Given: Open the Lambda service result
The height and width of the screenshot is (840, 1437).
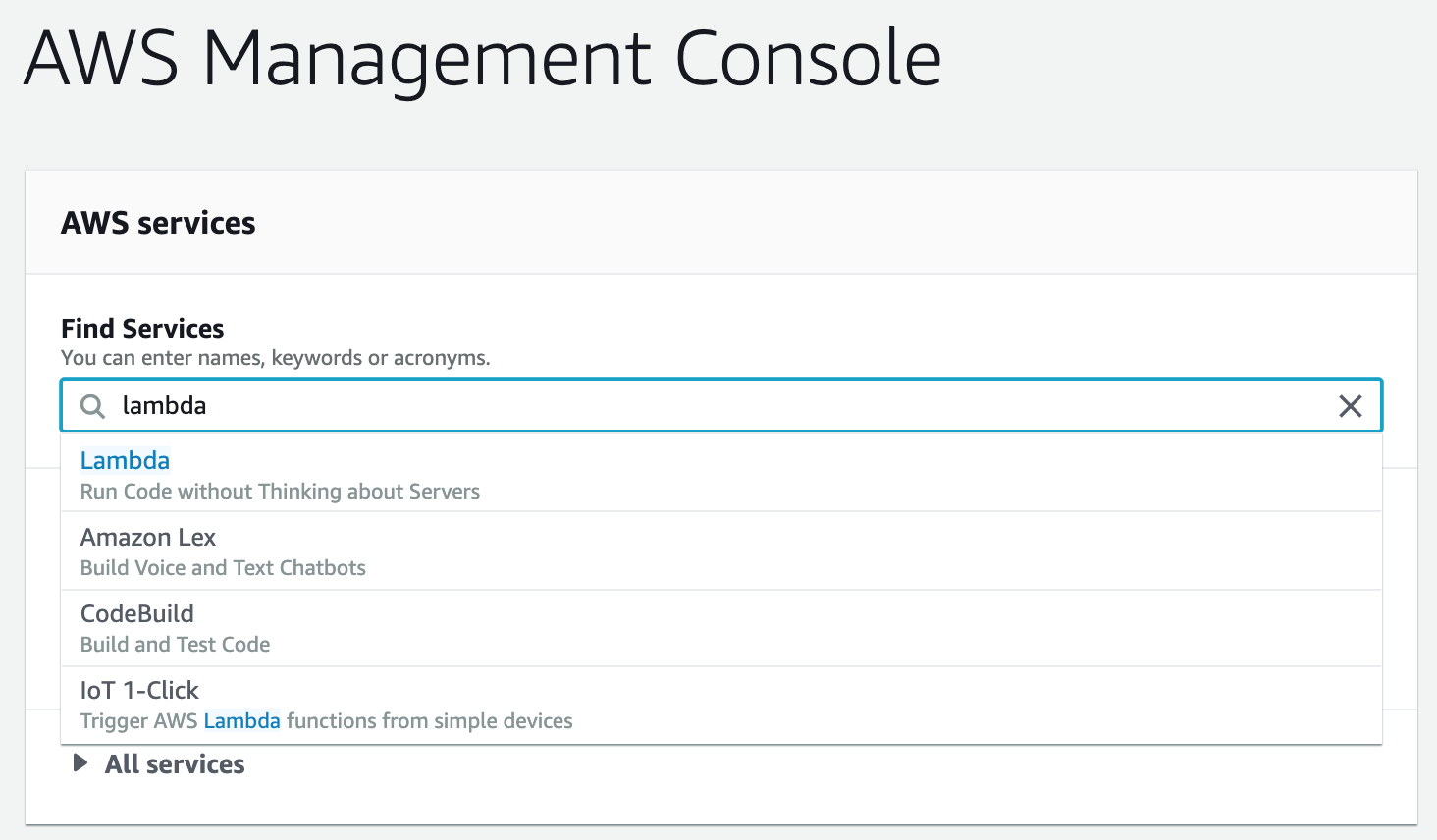Looking at the screenshot, I should pyautogui.click(x=721, y=474).
